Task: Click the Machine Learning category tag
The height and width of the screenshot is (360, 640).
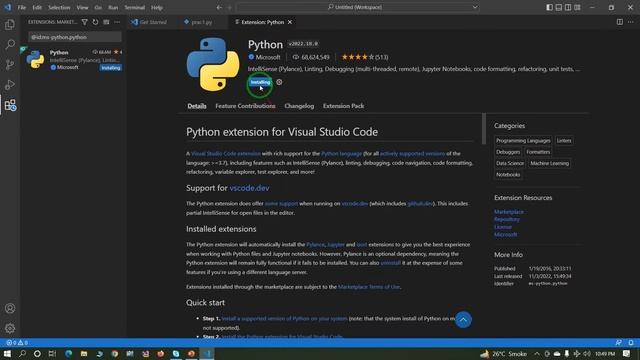Action: [x=549, y=163]
